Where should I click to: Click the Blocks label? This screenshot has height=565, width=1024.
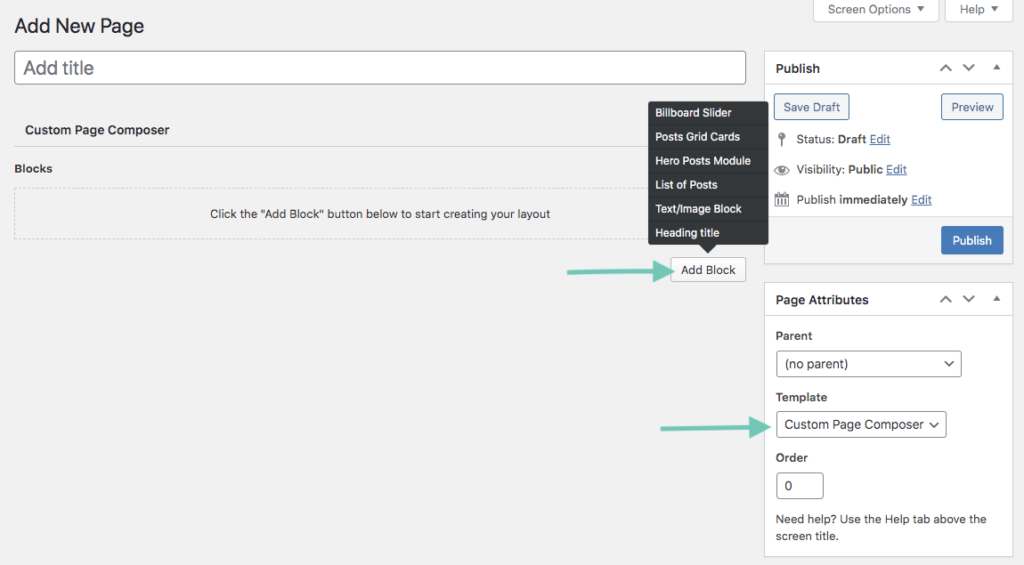[33, 169]
